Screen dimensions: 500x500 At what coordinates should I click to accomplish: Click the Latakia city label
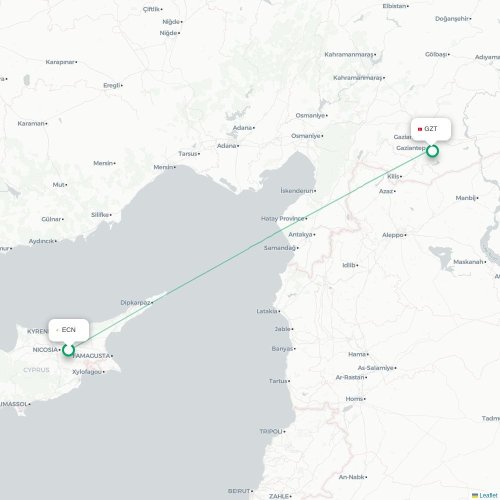(267, 311)
